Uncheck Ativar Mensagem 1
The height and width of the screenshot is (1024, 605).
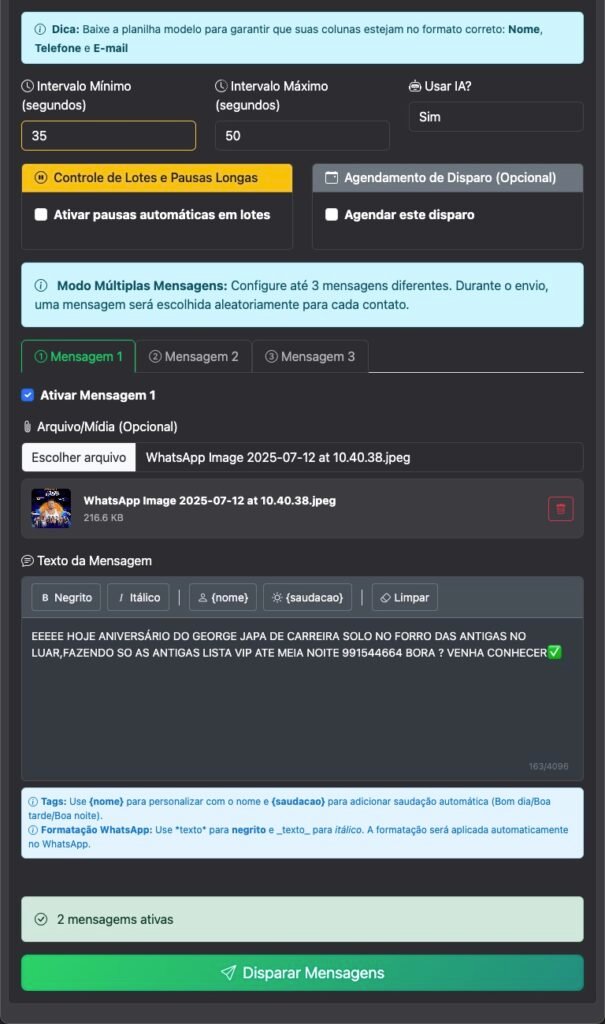pyautogui.click(x=27, y=395)
